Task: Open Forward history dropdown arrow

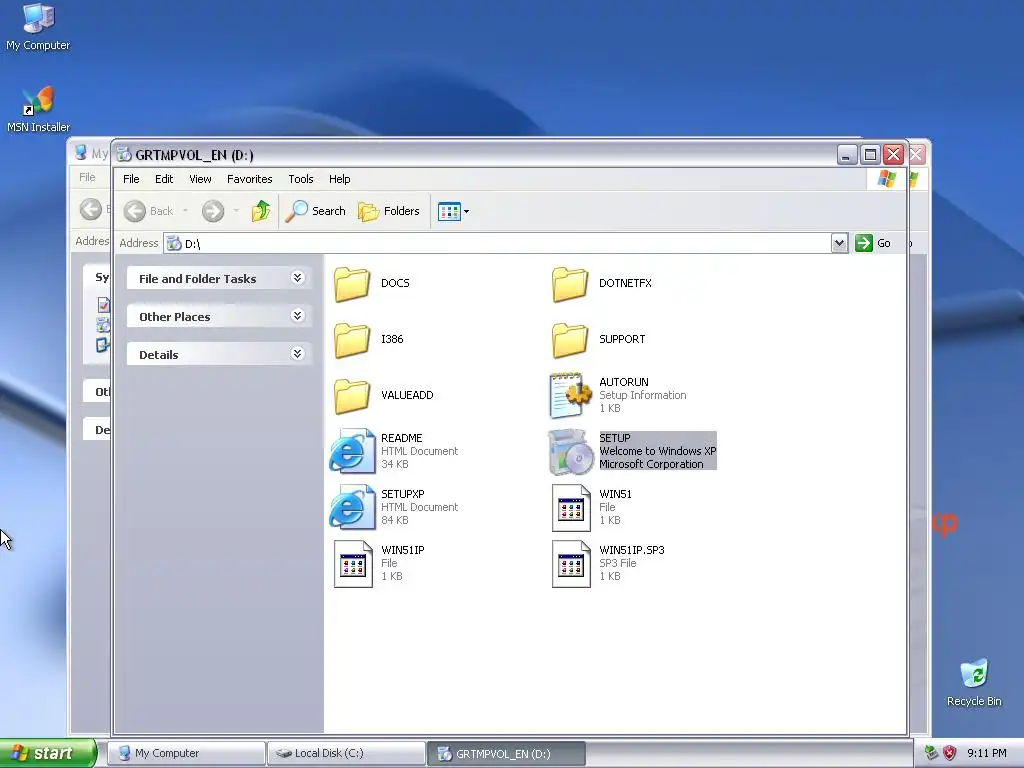Action: [236, 211]
